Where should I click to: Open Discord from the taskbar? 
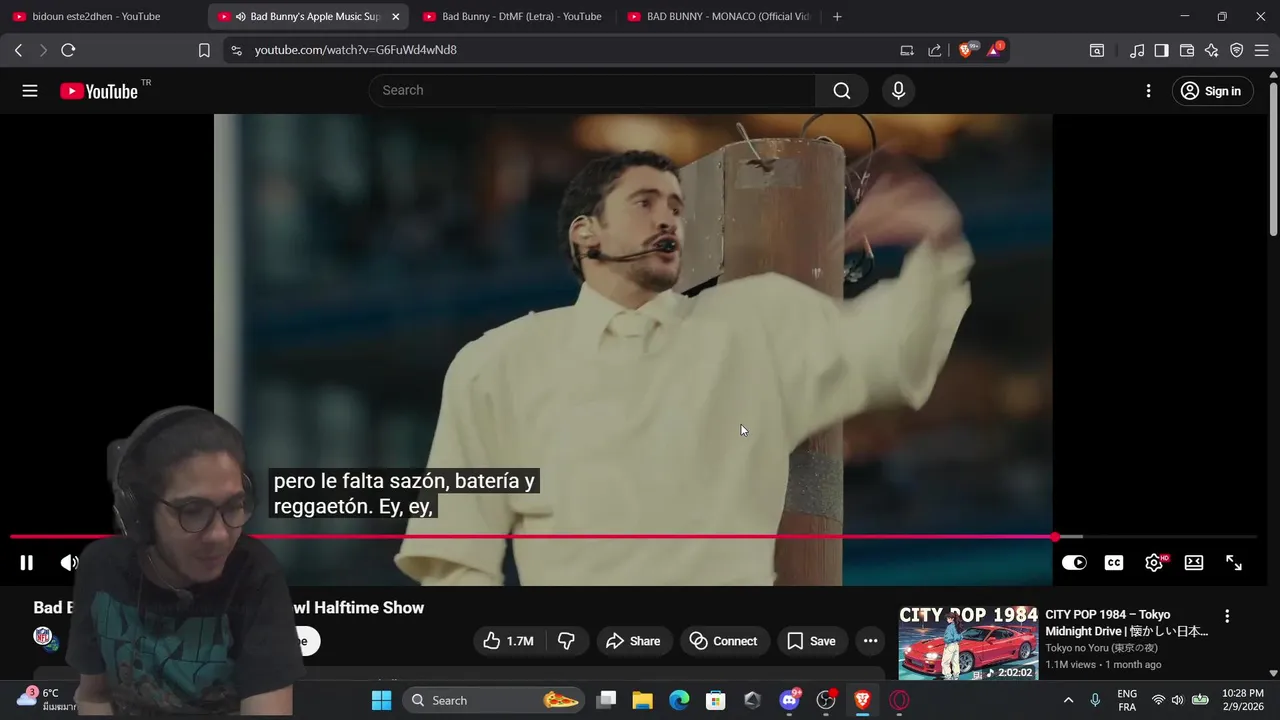click(x=789, y=700)
